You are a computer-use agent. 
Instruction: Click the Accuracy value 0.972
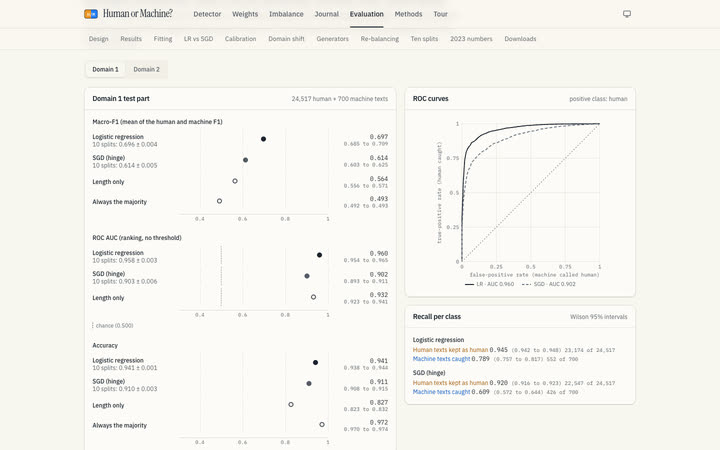coord(379,422)
